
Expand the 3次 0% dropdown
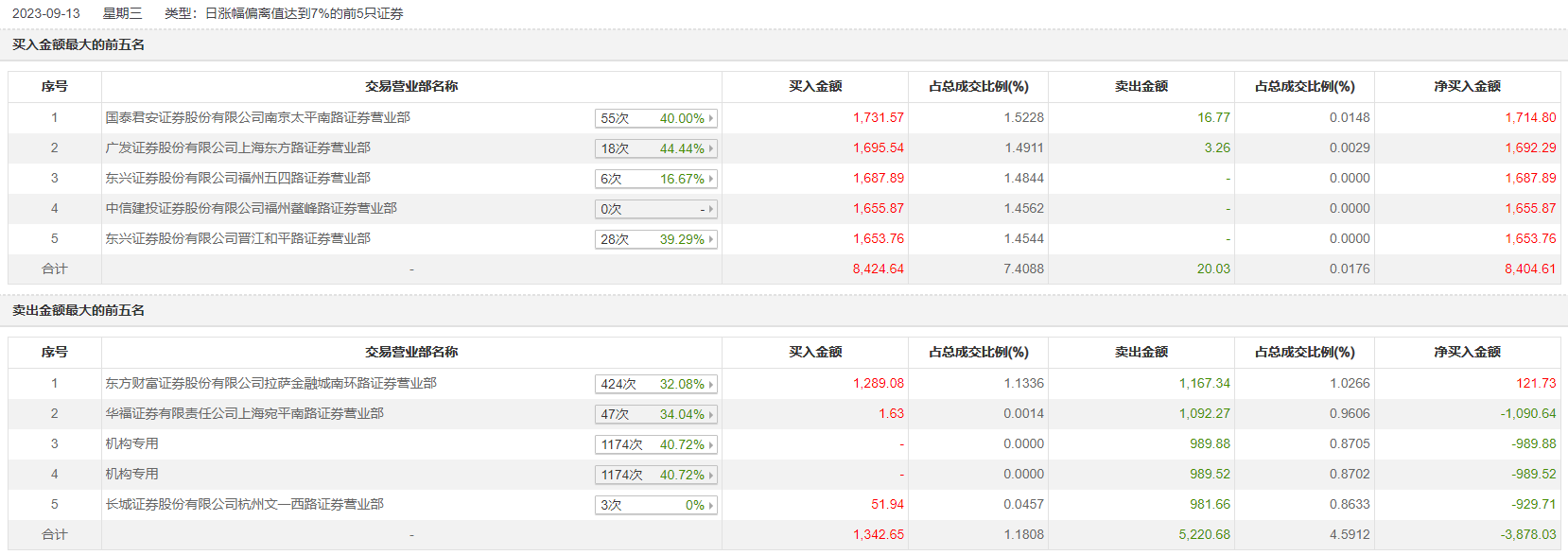pos(655,505)
